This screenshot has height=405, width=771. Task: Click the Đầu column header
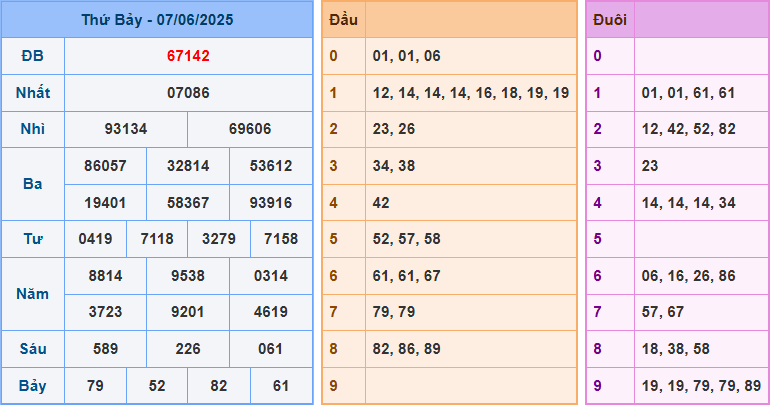[343, 19]
